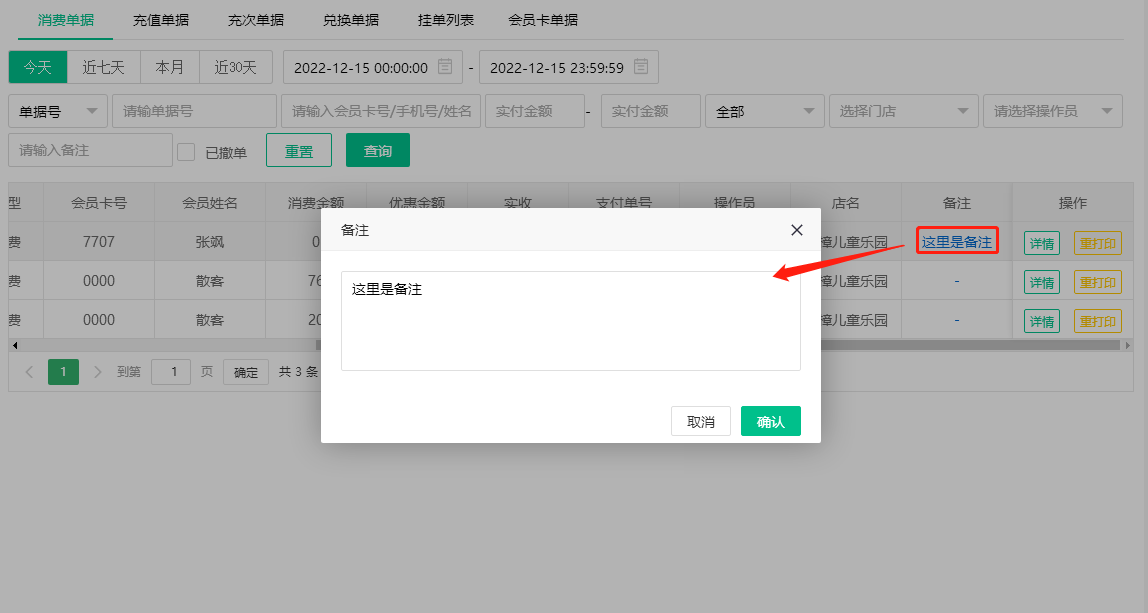Click 重打印 for 张飒's row
Viewport: 1148px width, 613px height.
point(1097,243)
